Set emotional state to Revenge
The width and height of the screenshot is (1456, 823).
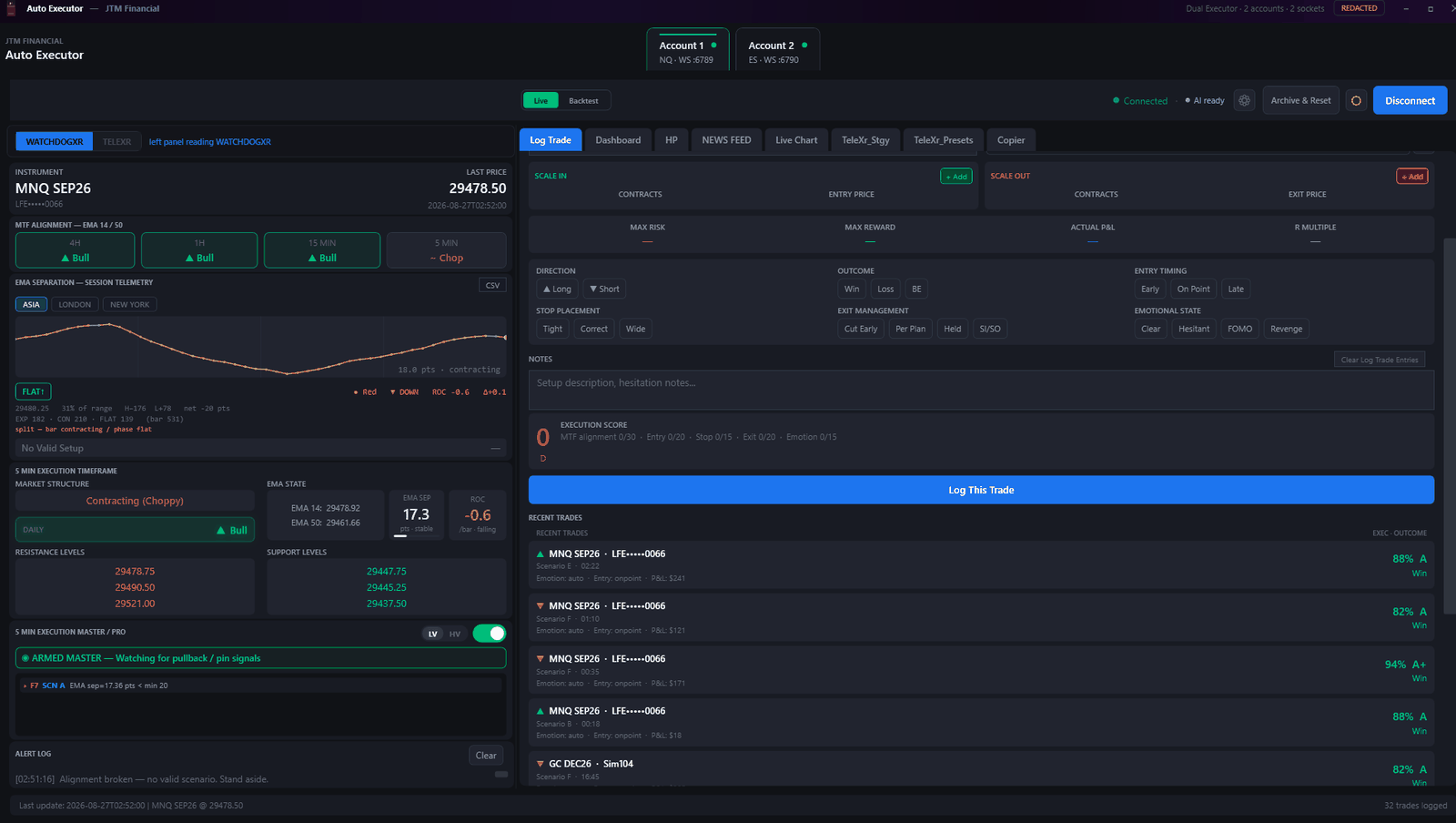(x=1286, y=330)
